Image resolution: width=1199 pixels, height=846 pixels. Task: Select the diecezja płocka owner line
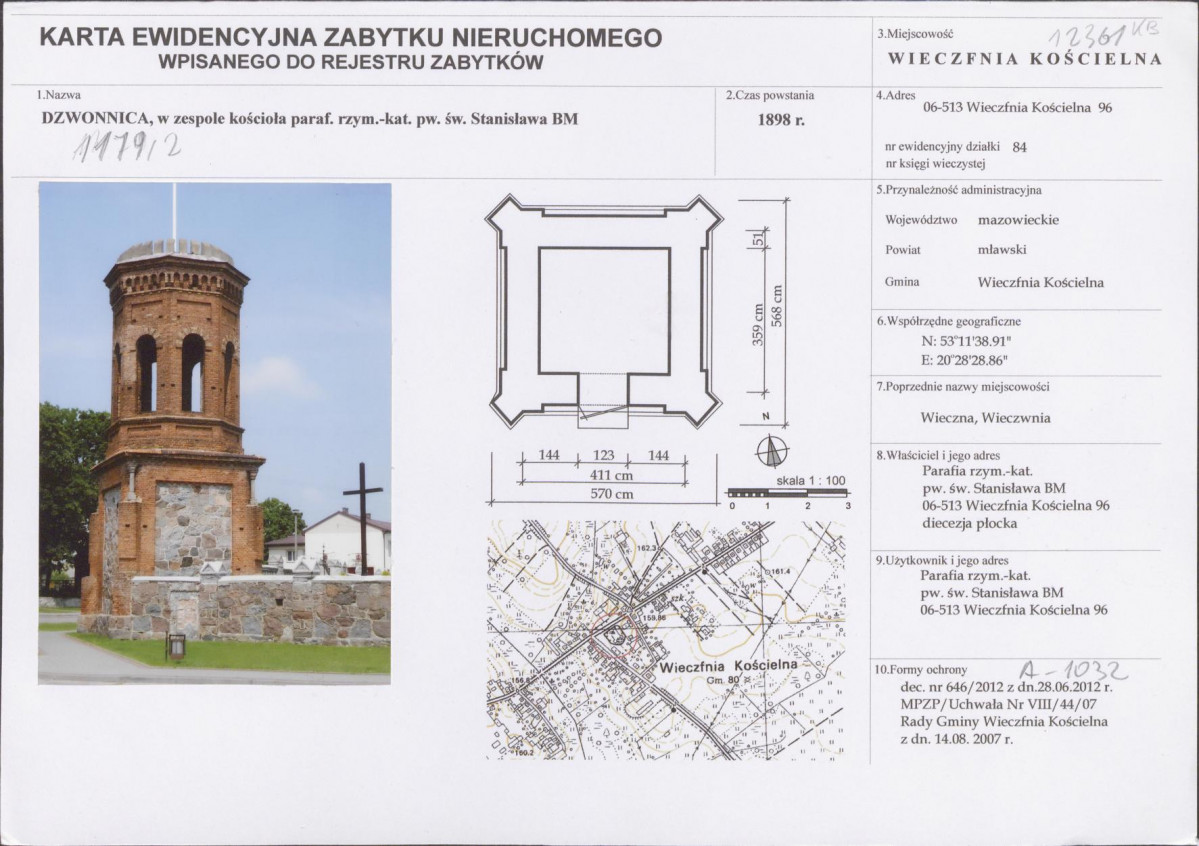(970, 523)
